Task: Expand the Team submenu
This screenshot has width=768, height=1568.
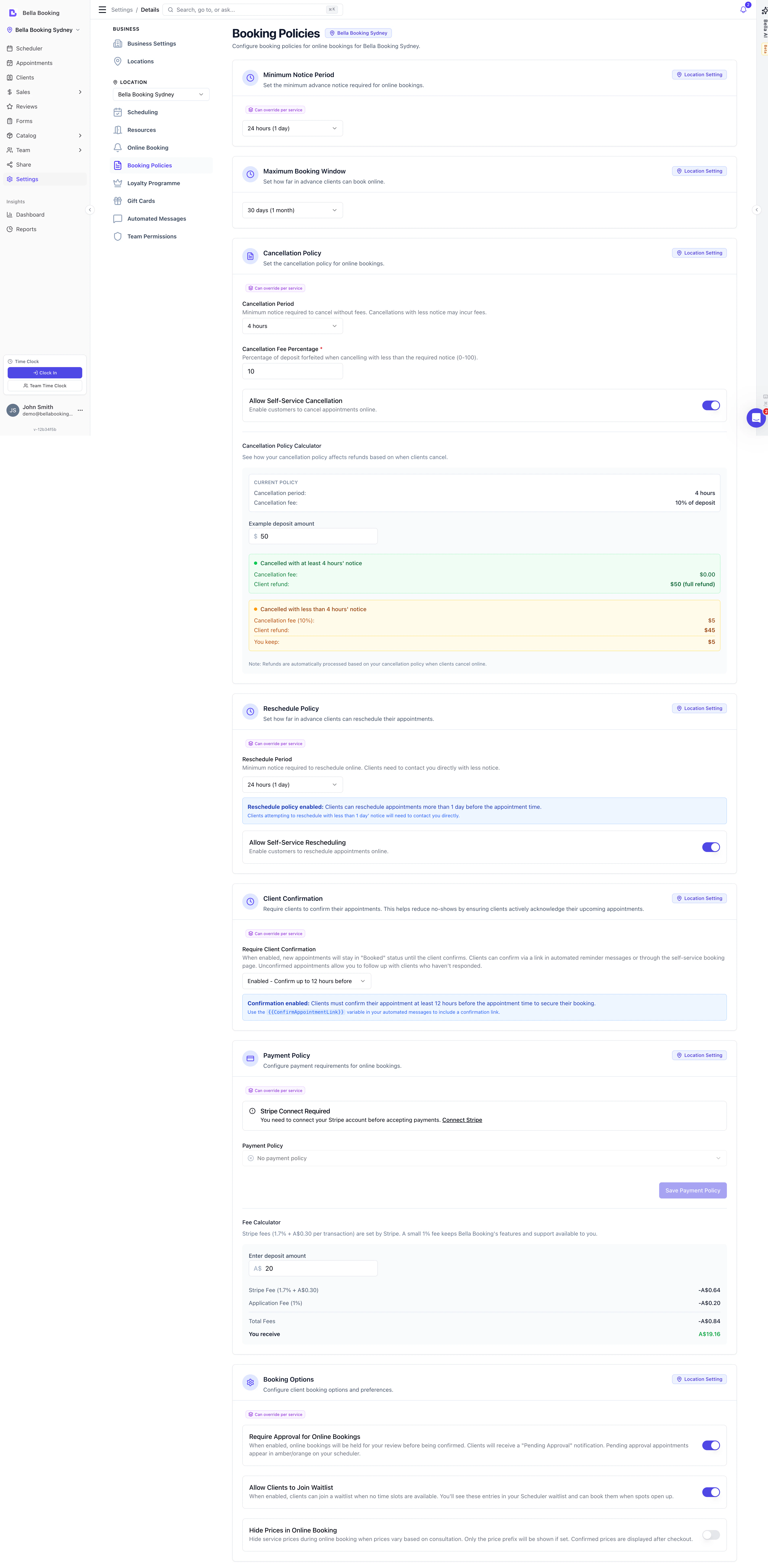Action: coord(45,150)
